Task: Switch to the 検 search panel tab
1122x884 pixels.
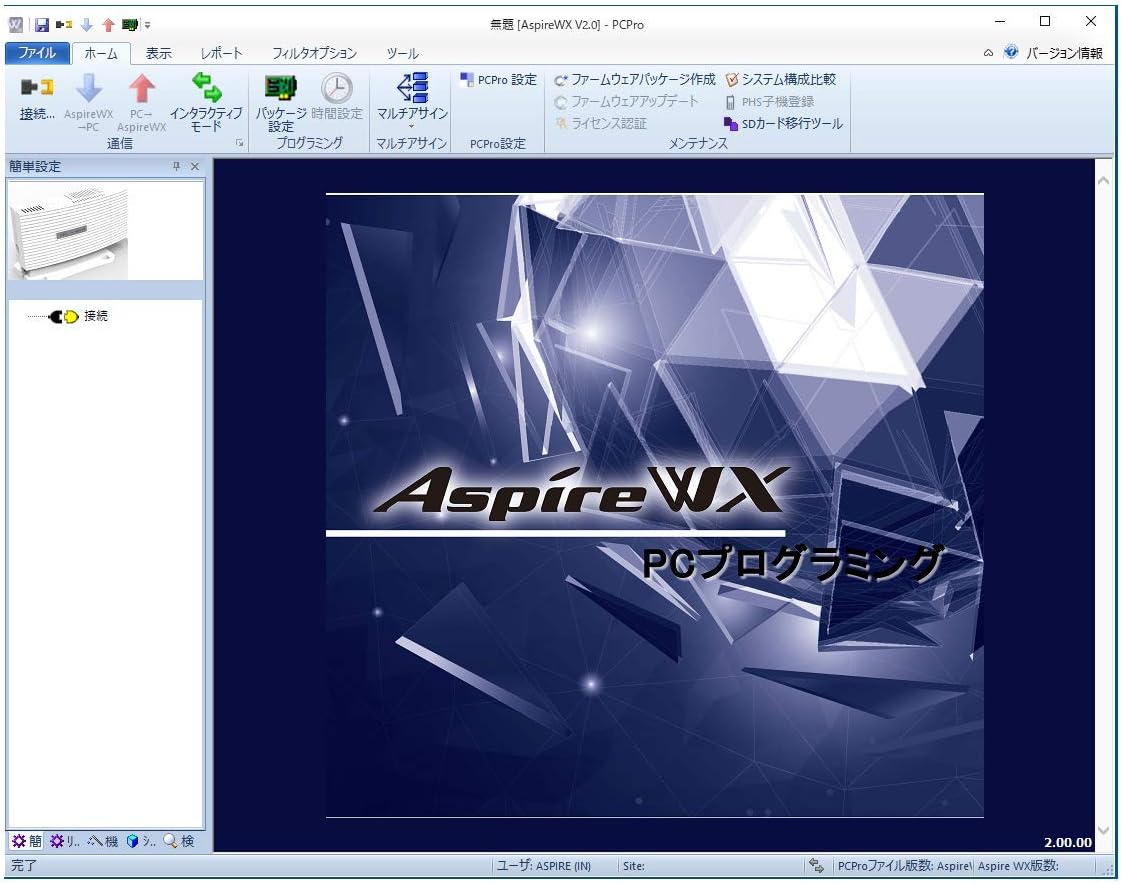Action: pos(179,841)
